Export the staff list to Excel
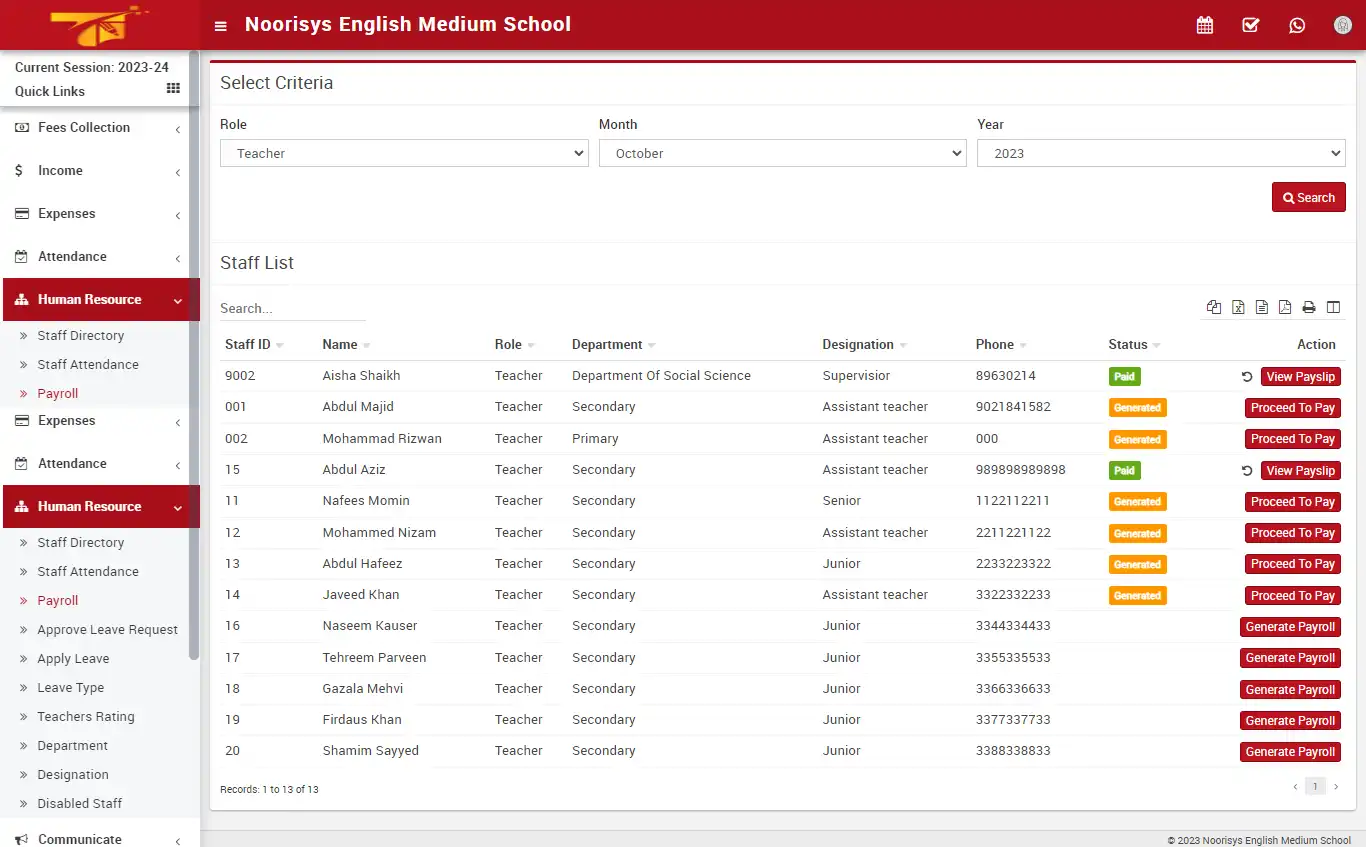The height and width of the screenshot is (847, 1366). pos(1238,307)
